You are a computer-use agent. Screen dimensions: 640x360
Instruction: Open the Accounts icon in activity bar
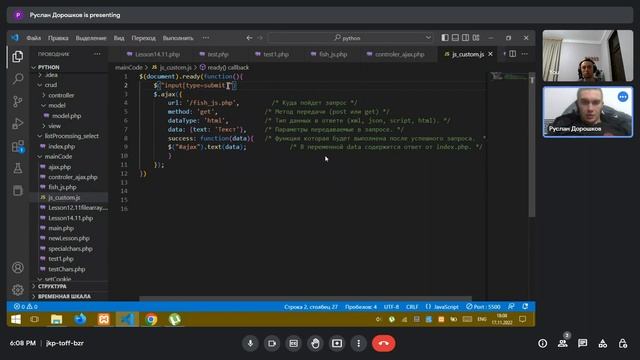[x=18, y=268]
